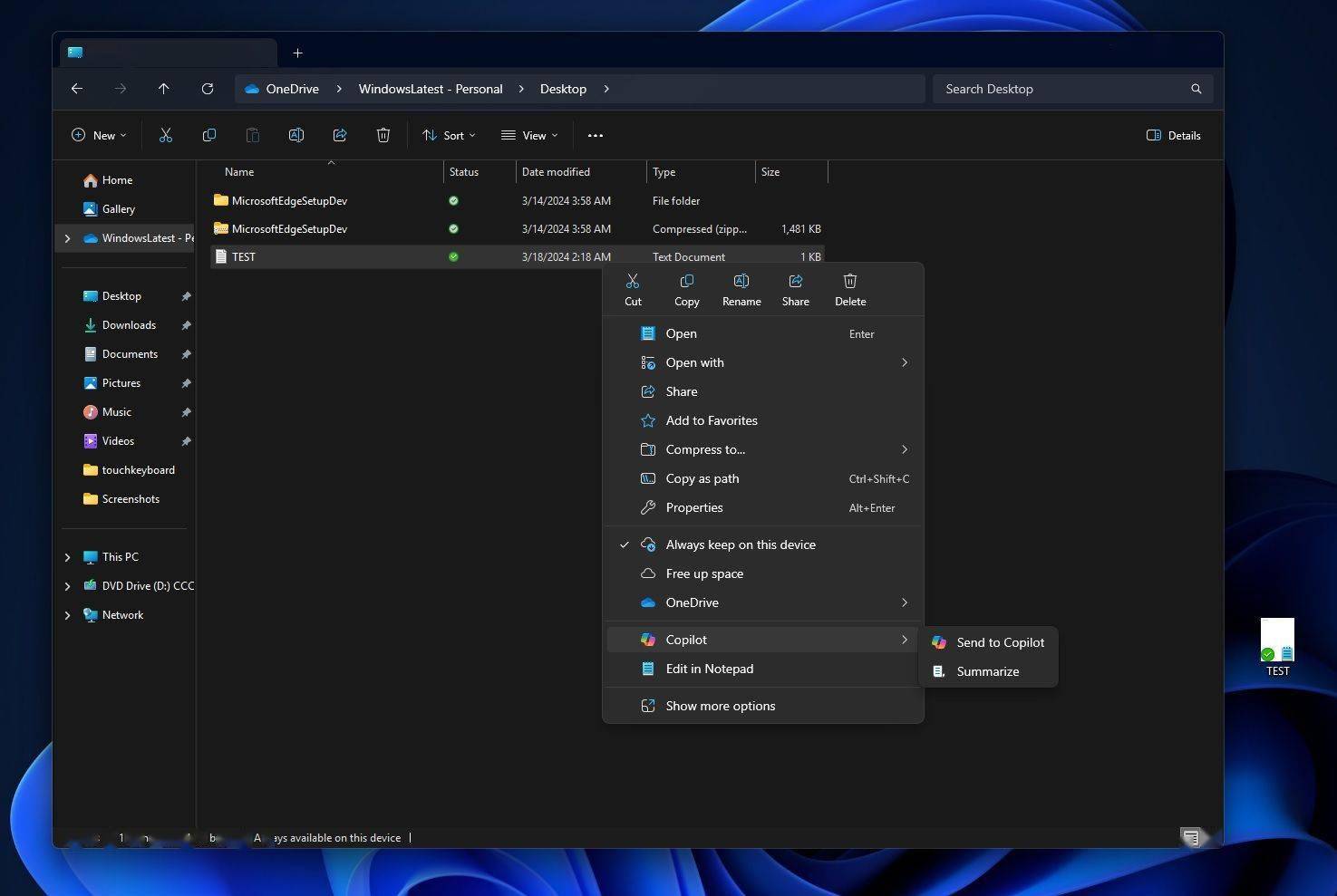Image resolution: width=1337 pixels, height=896 pixels.
Task: Select Summarize in the Copilot submenu
Action: [988, 671]
